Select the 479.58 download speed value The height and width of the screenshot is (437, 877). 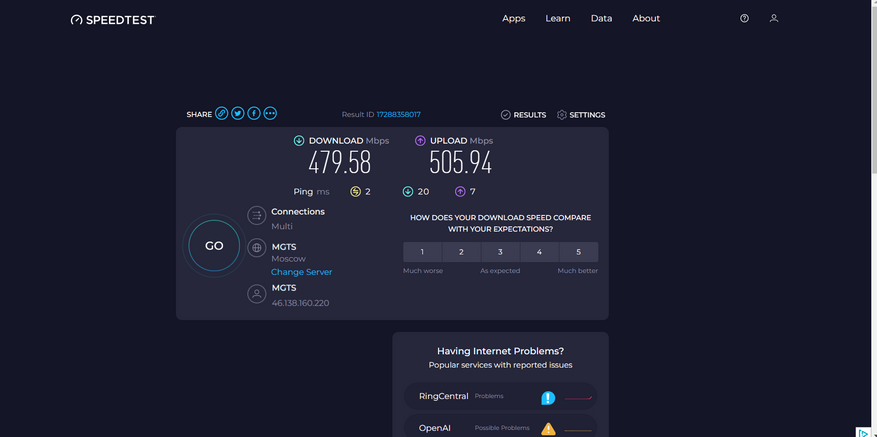click(x=340, y=163)
